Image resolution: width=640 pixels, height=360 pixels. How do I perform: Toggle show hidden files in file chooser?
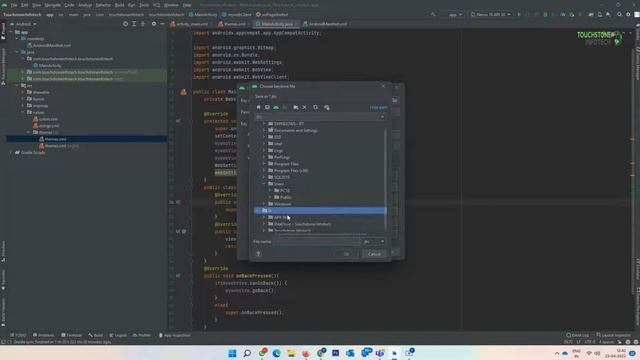pyautogui.click(x=327, y=107)
